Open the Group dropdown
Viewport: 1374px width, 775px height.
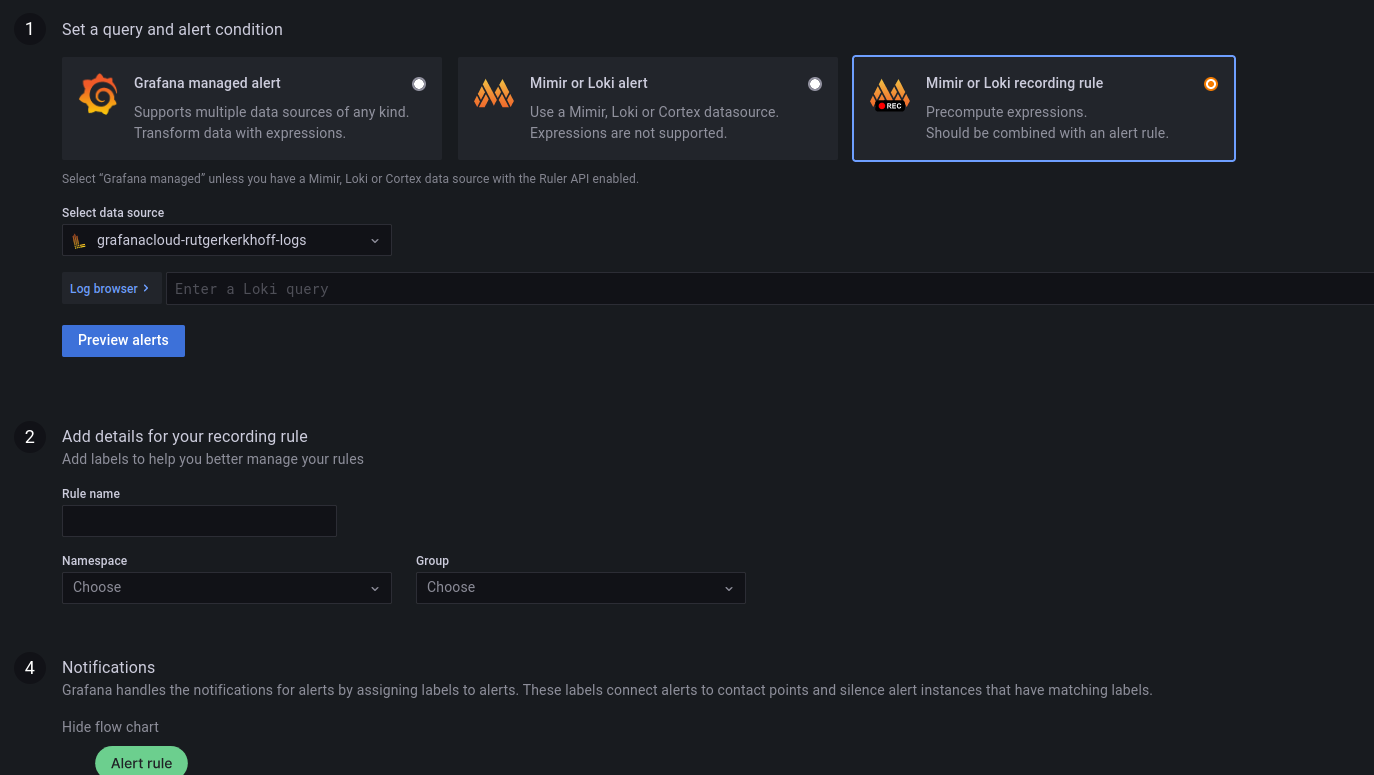point(581,587)
